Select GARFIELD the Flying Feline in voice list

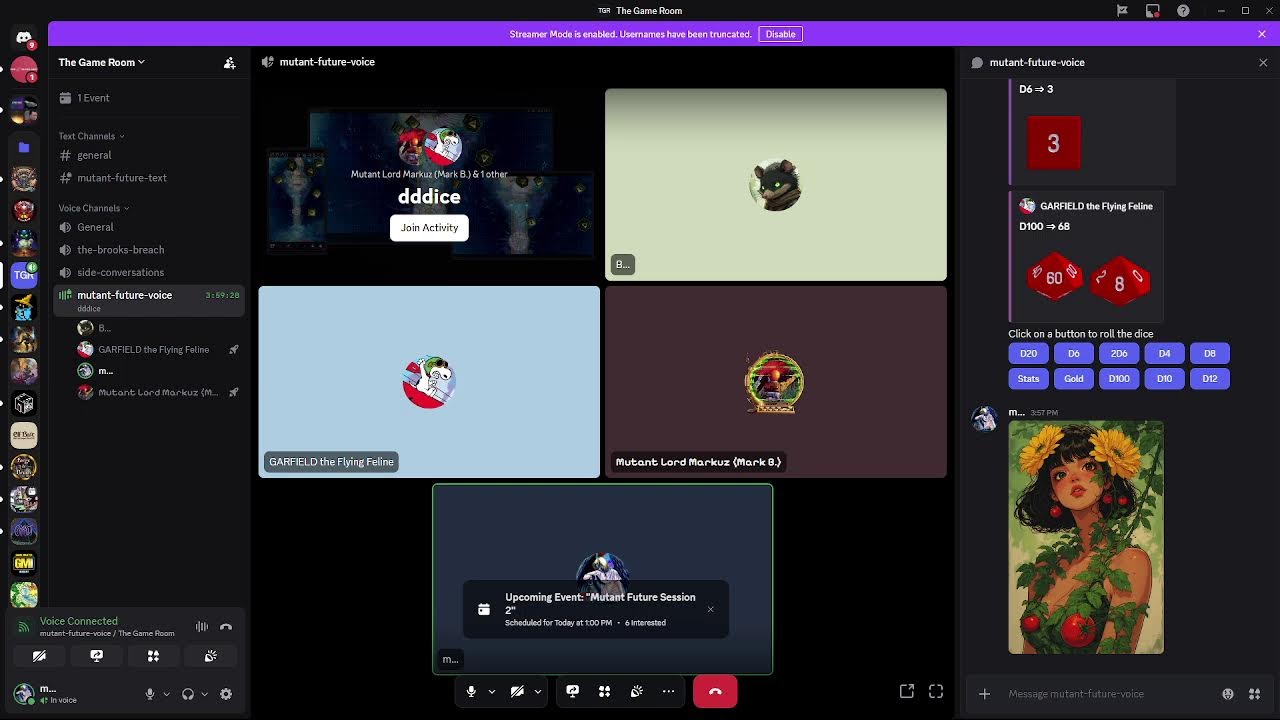[158, 350]
